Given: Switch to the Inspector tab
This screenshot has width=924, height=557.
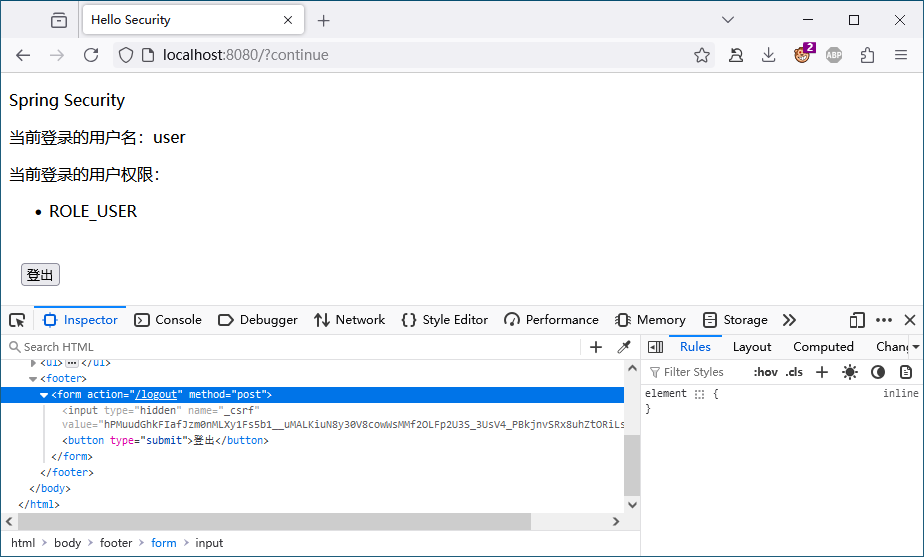Looking at the screenshot, I should tap(80, 320).
